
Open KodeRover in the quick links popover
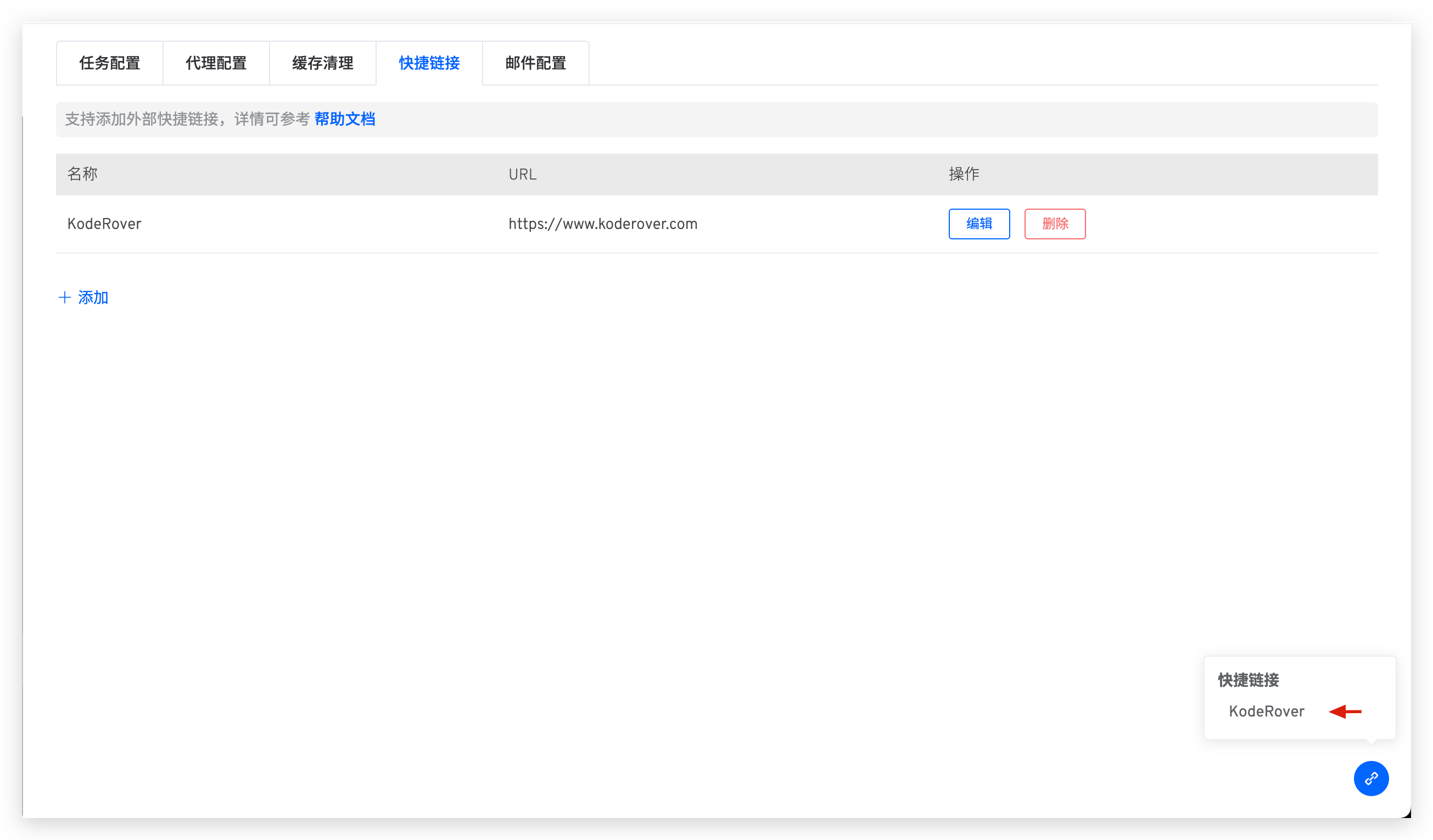pos(1267,712)
